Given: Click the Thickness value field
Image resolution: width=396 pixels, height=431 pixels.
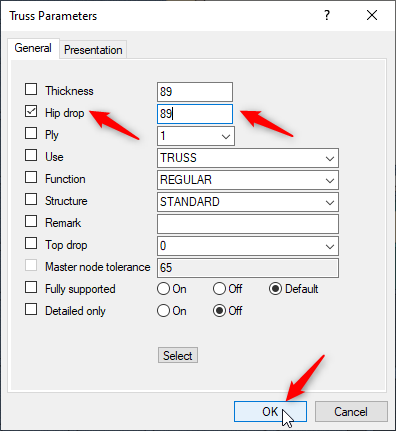Looking at the screenshot, I should (195, 92).
